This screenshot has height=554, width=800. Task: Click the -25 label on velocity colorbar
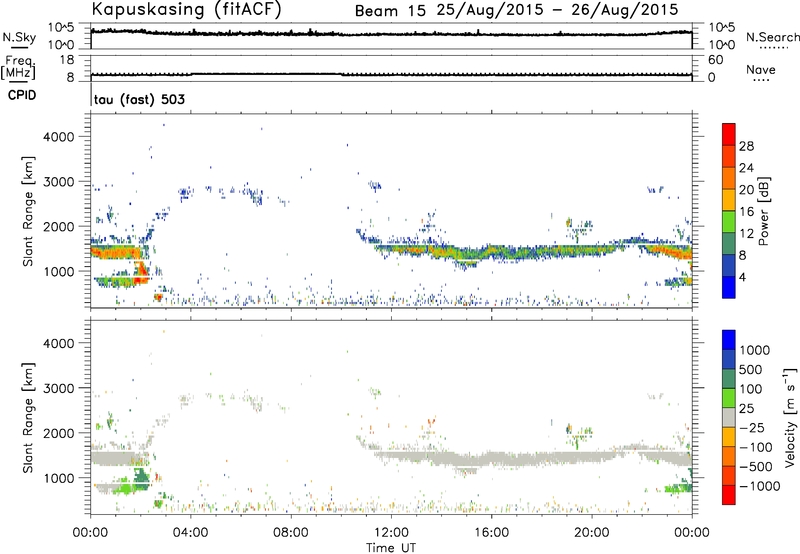tap(751, 427)
